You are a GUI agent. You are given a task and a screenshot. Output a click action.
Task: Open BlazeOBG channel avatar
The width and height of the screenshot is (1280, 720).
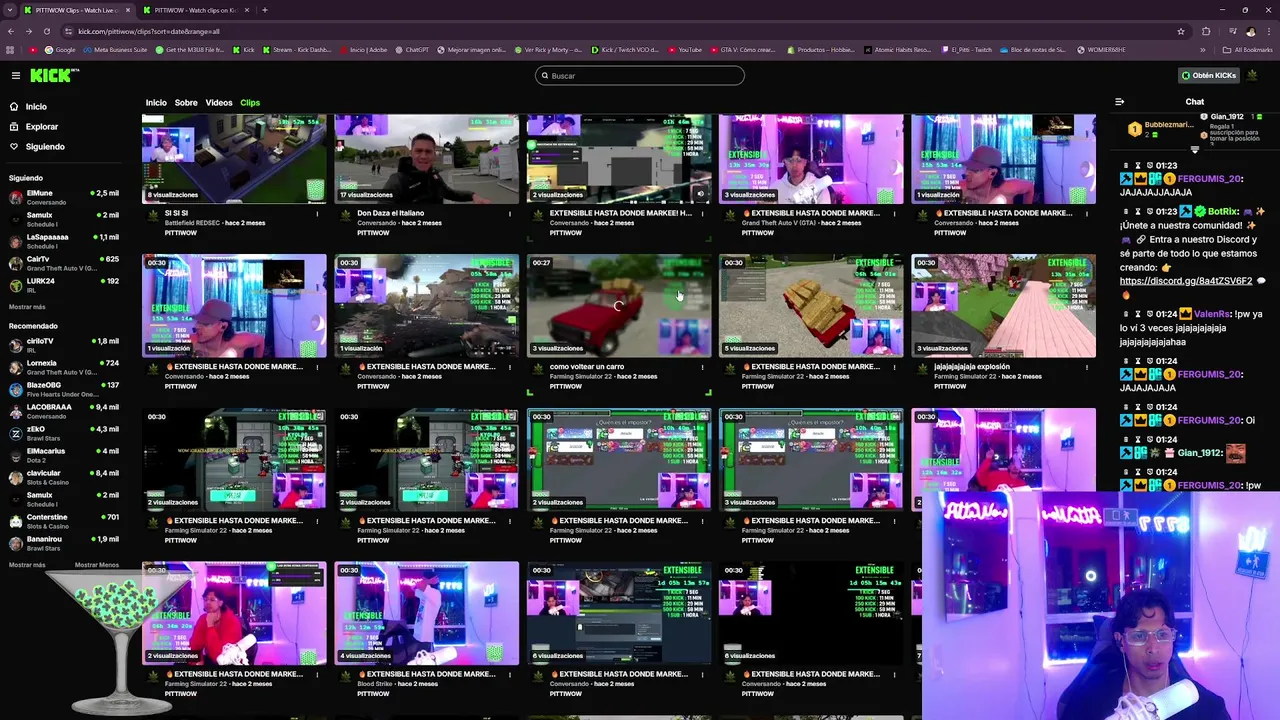coord(15,389)
